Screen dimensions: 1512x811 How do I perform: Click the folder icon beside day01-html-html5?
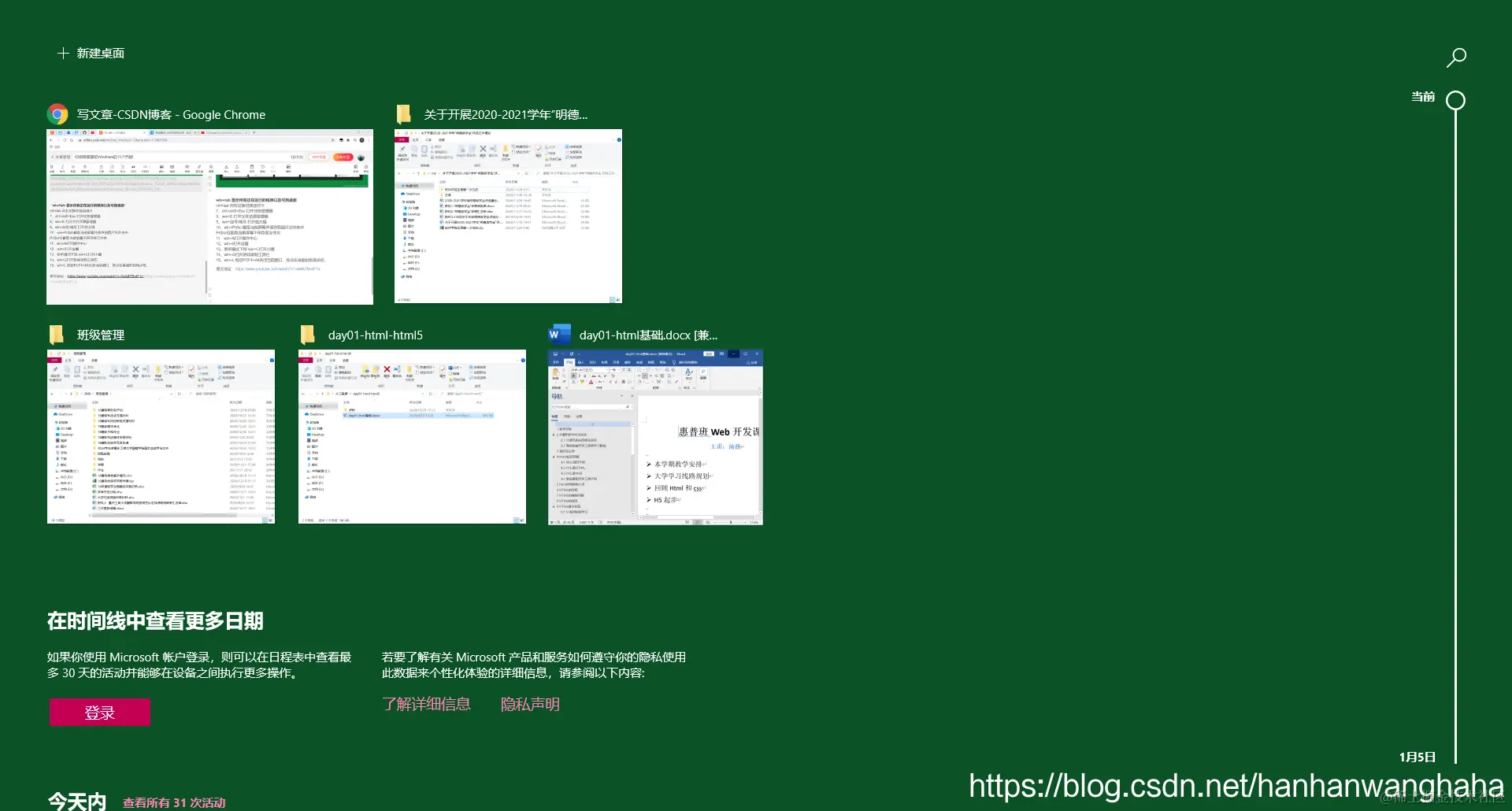point(308,335)
